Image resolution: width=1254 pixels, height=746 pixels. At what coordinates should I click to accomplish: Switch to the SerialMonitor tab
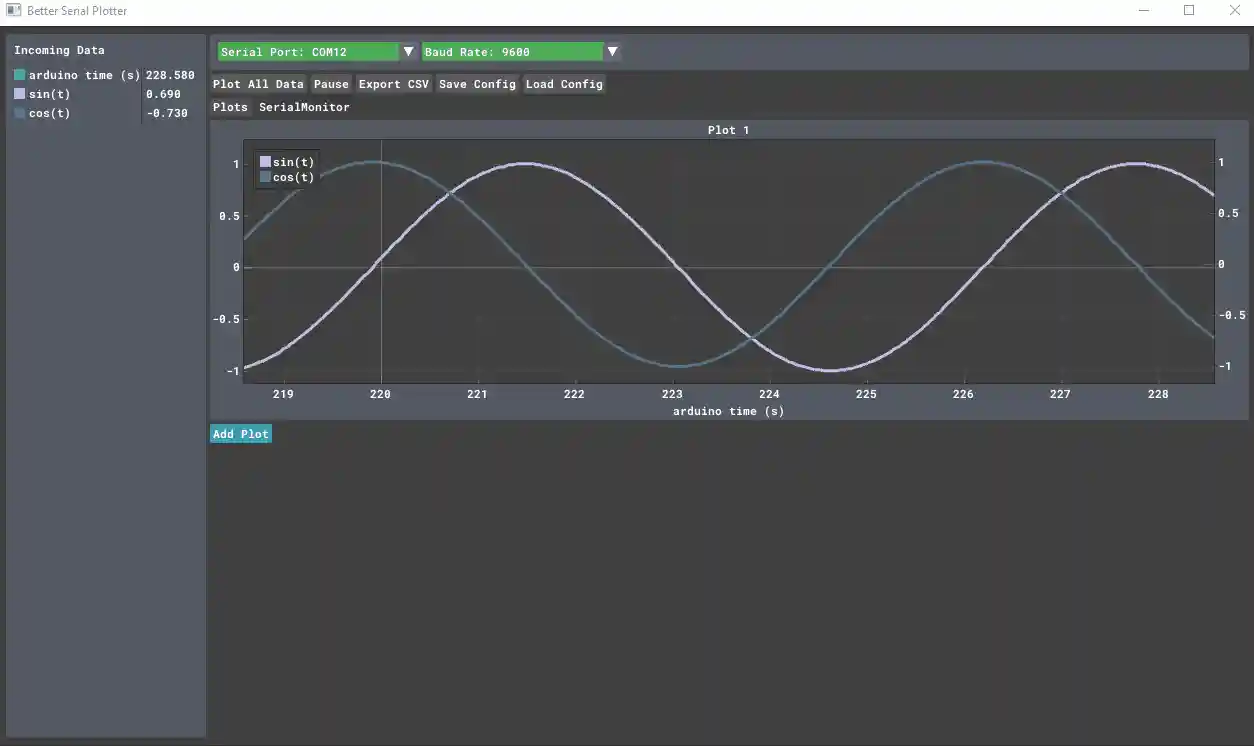point(302,107)
